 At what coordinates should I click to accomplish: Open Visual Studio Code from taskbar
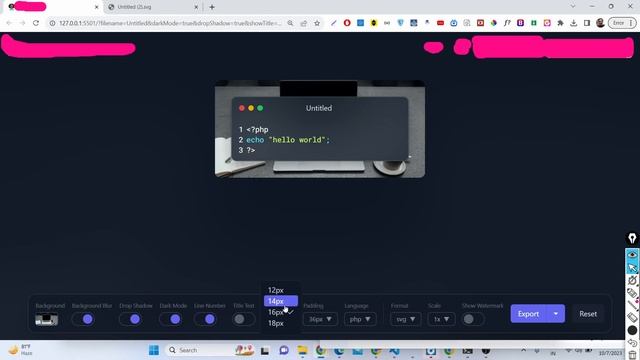click(394, 350)
